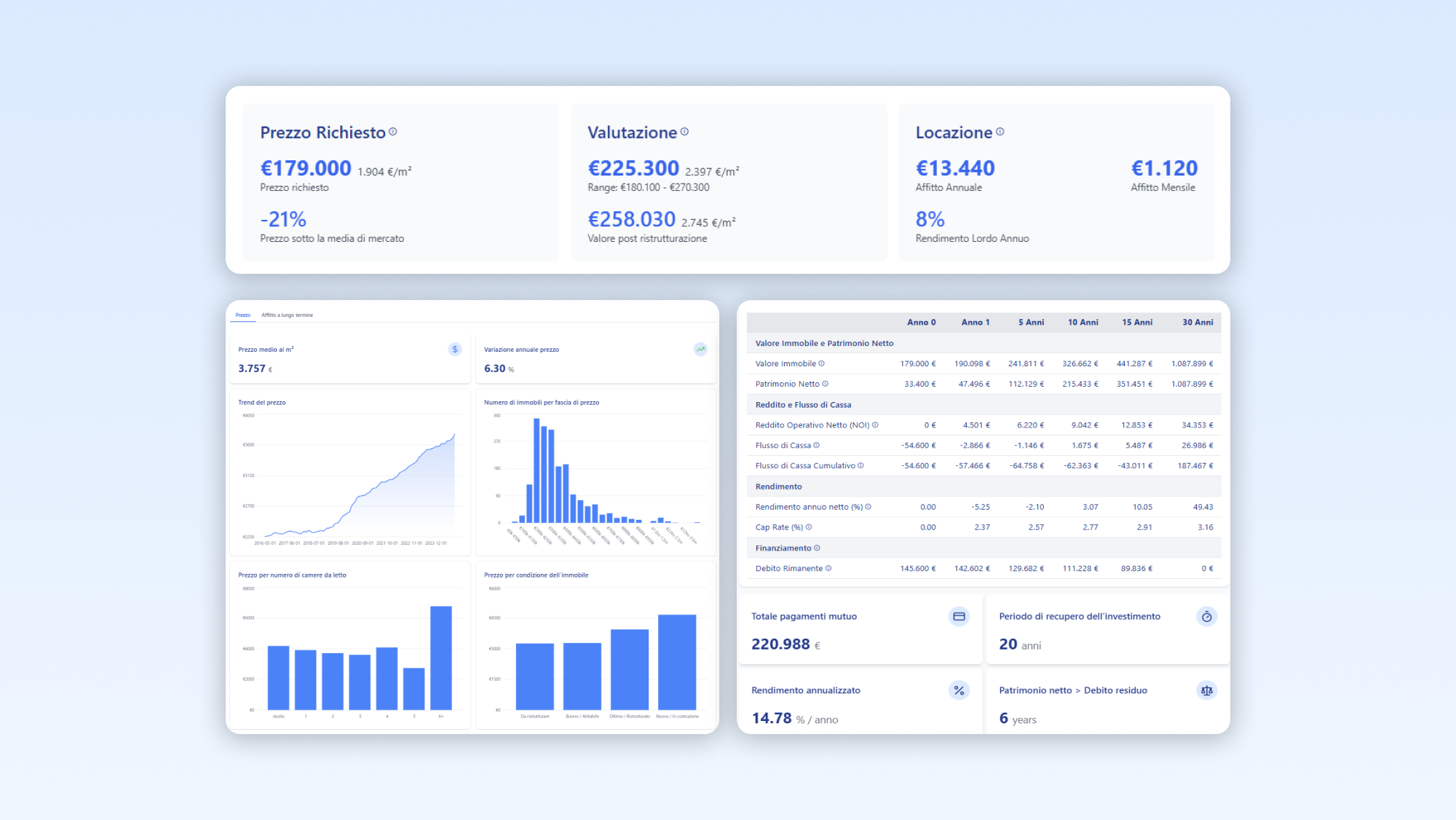Viewport: 1456px width, 820px height.
Task: Click the 49.43 net annual return cell
Action: click(1203, 507)
